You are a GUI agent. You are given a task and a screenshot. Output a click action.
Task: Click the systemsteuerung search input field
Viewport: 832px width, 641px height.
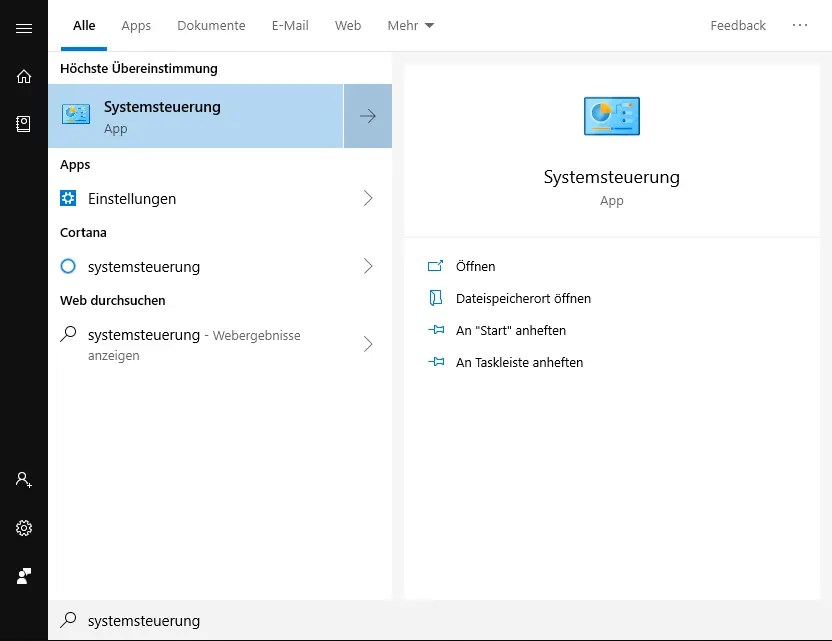pos(200,620)
